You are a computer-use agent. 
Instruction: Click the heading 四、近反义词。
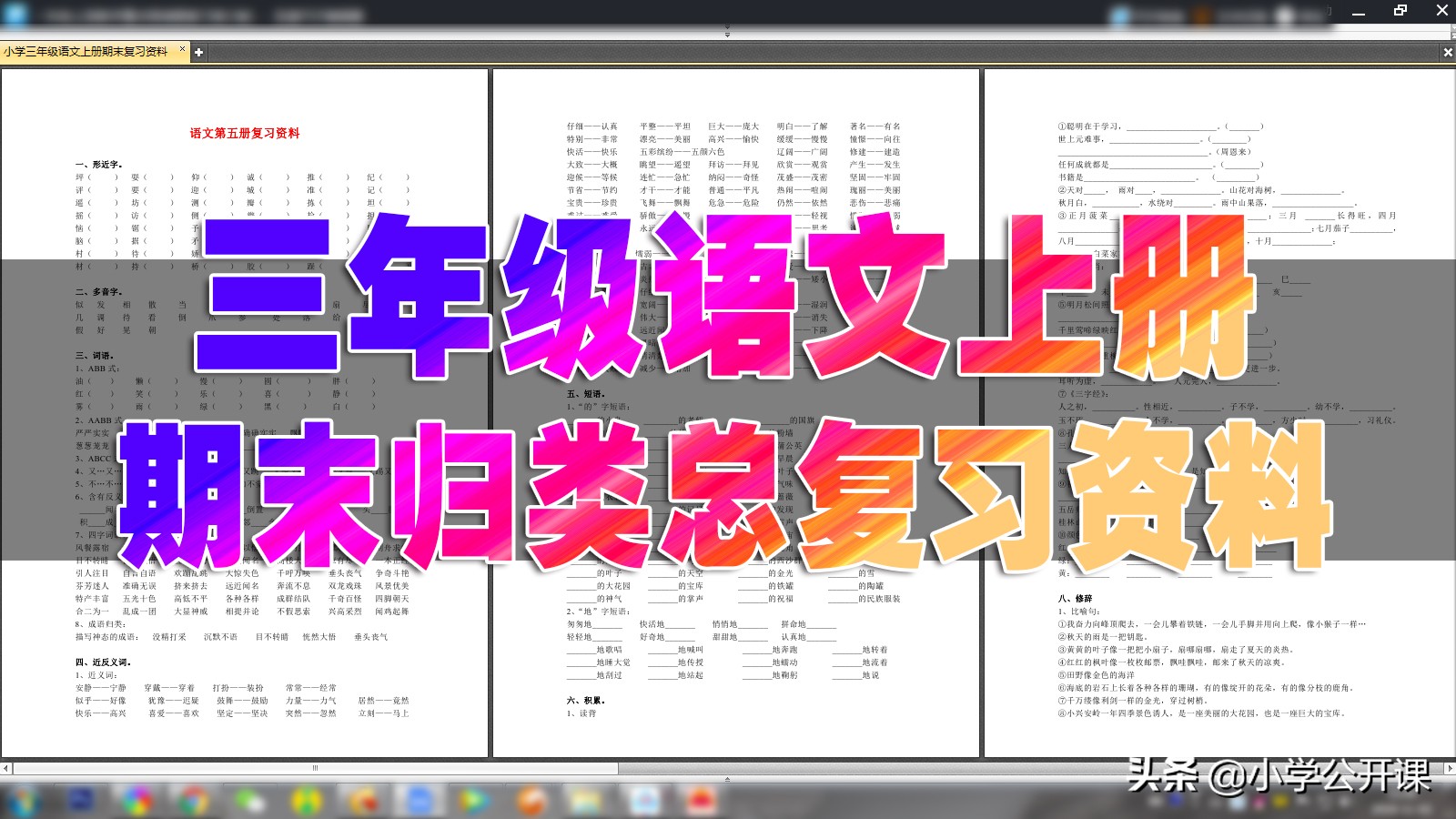103,662
